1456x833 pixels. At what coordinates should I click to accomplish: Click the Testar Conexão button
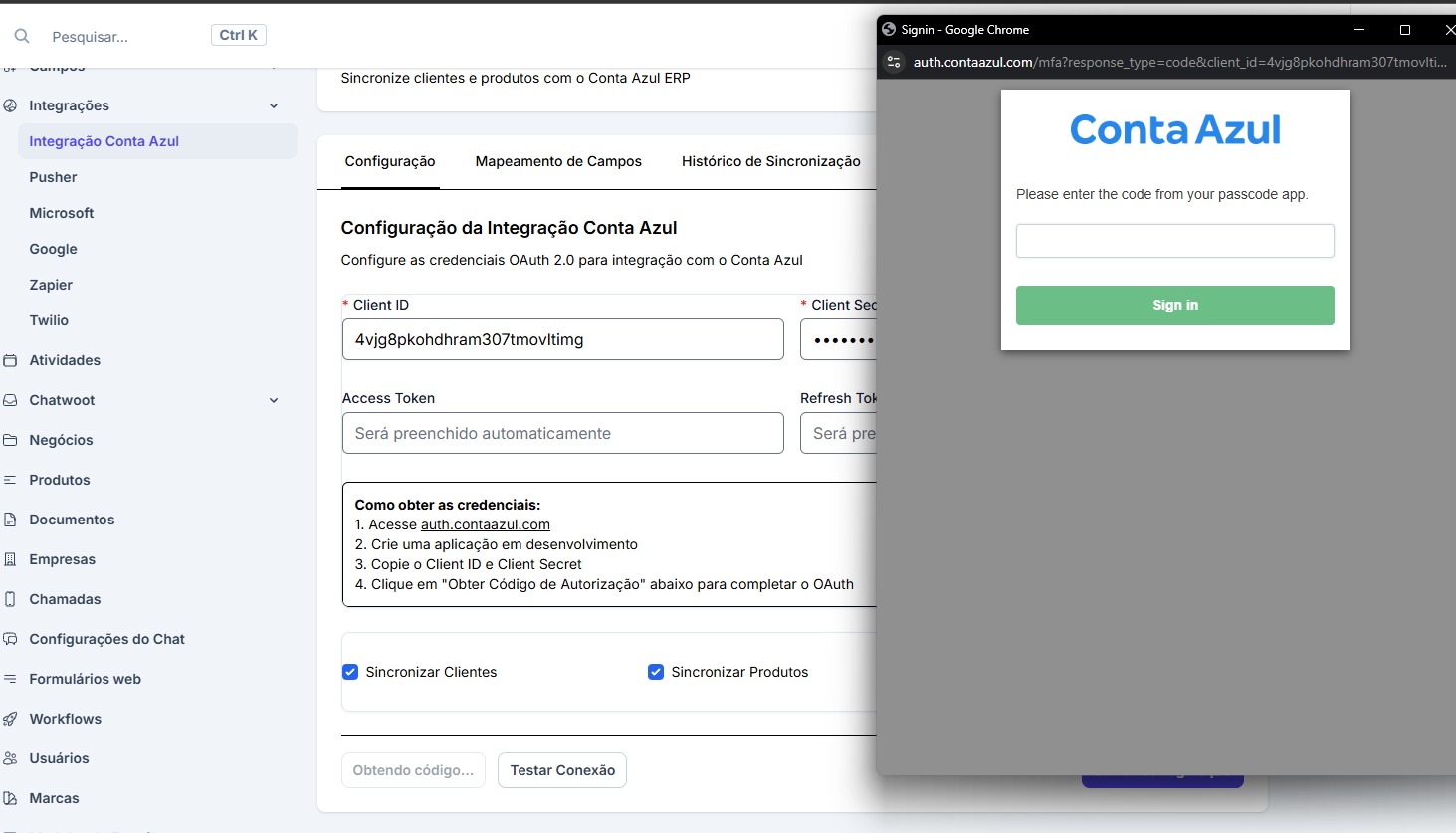click(562, 770)
